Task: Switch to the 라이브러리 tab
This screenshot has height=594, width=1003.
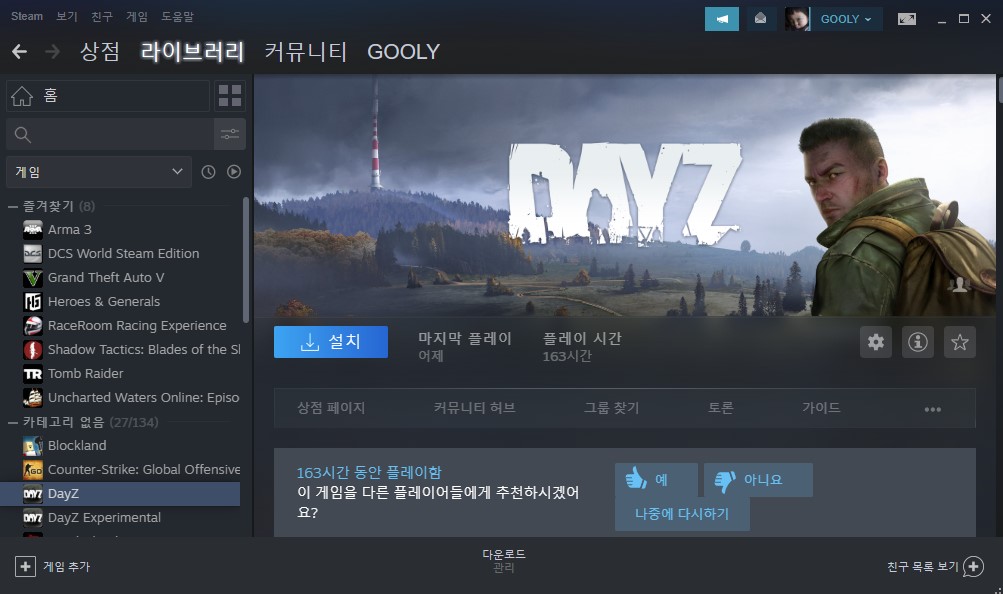Action: click(x=192, y=52)
